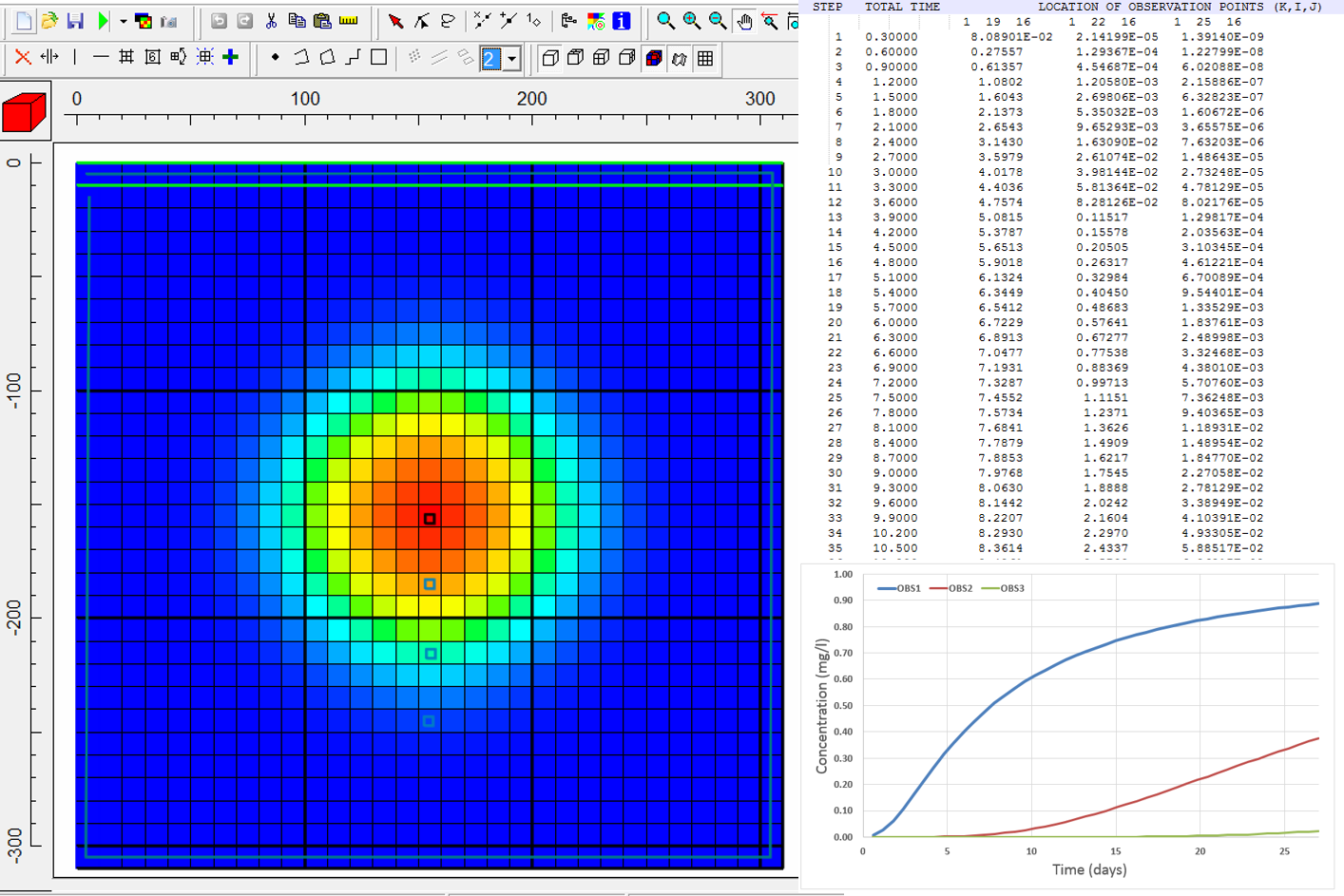Screen dimensions: 1344x896
Task: Click the Time (days) axis label
Action: [x=1089, y=869]
